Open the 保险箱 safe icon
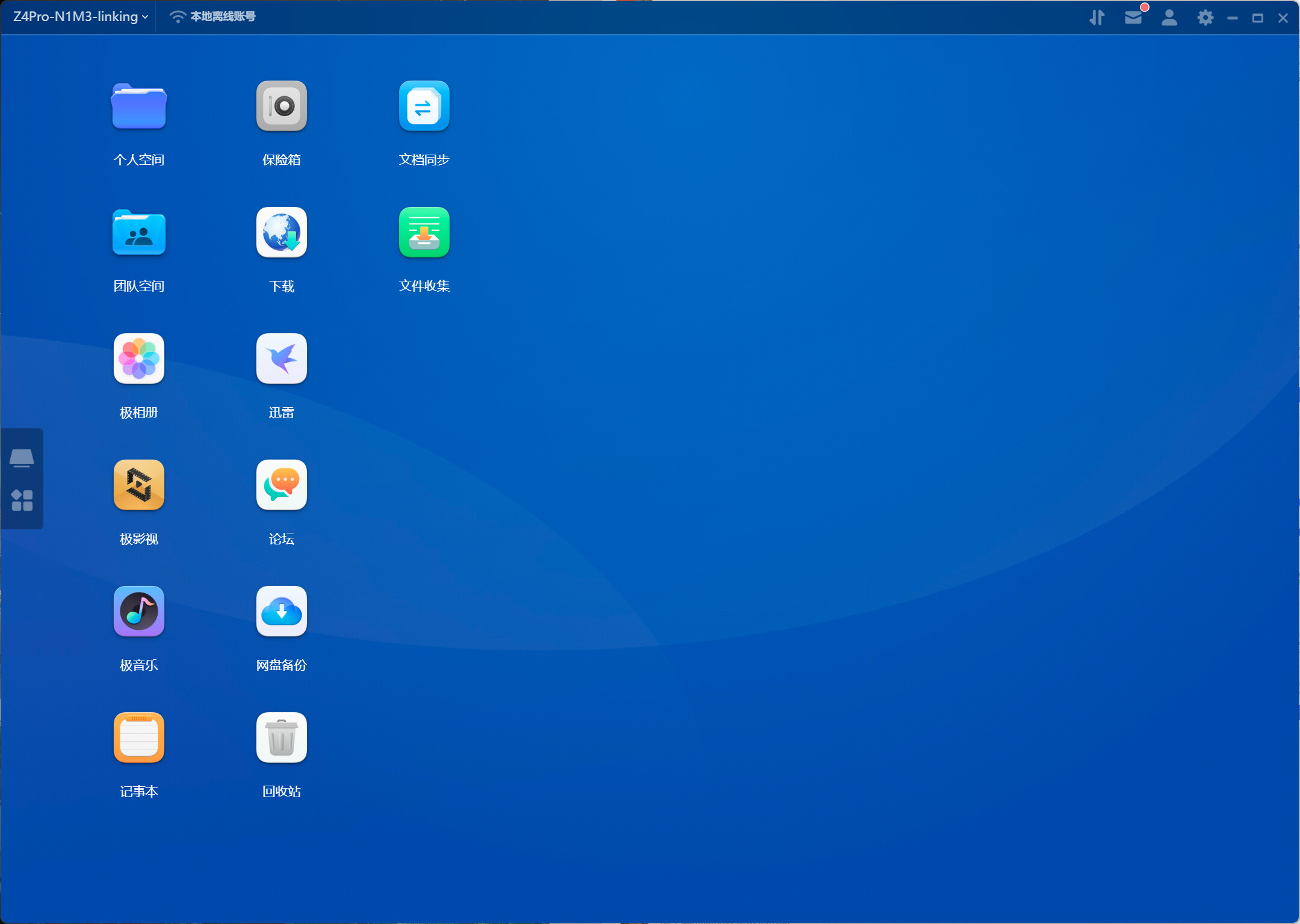This screenshot has width=1300, height=924. [281, 106]
